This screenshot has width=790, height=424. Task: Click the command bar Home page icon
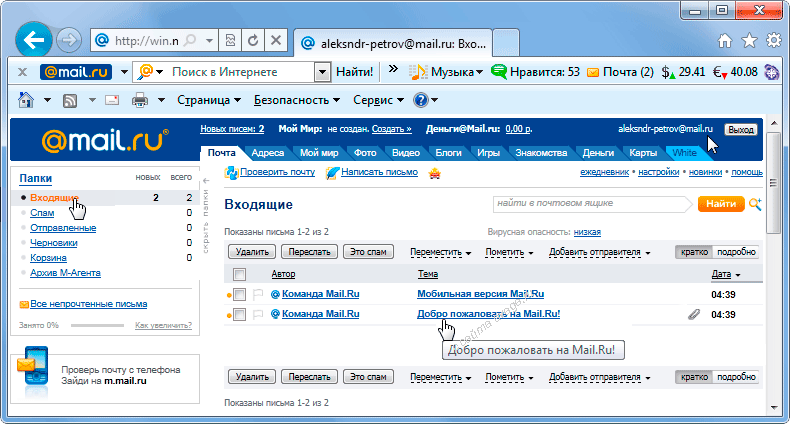(x=26, y=100)
